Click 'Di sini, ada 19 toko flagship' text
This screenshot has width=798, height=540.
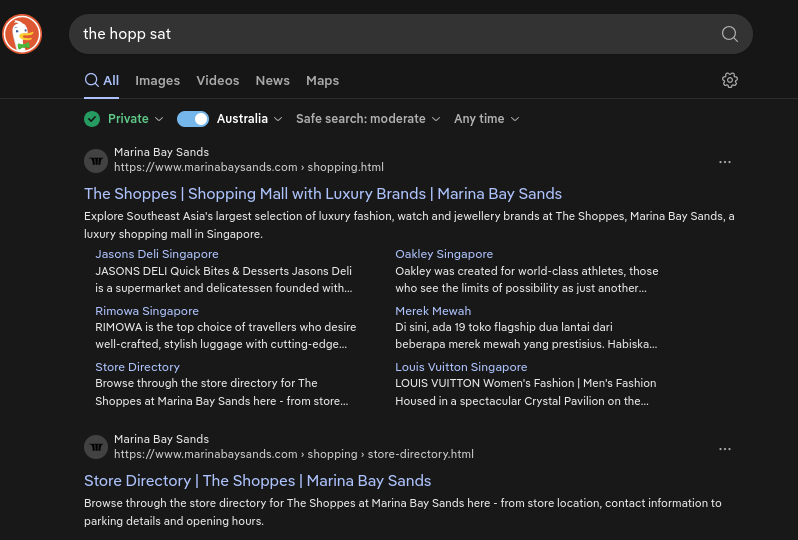(526, 335)
